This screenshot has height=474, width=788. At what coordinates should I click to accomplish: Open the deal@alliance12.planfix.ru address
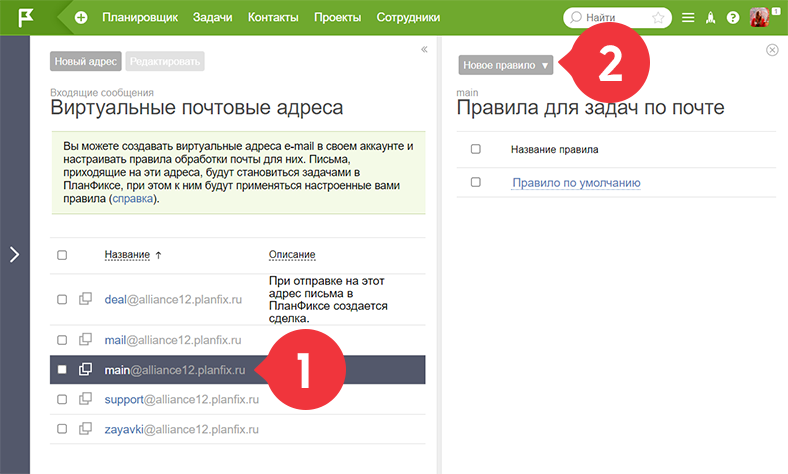173,300
